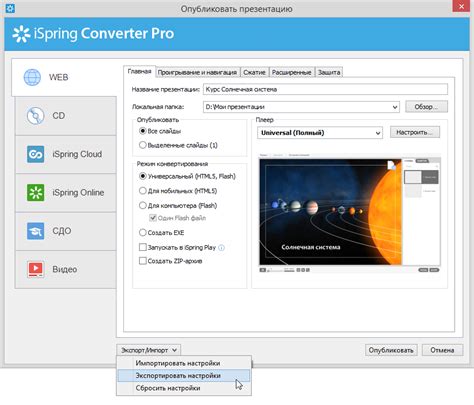This screenshot has width=474, height=405.
Task: Switch to the Сжатие tab
Action: tap(254, 72)
